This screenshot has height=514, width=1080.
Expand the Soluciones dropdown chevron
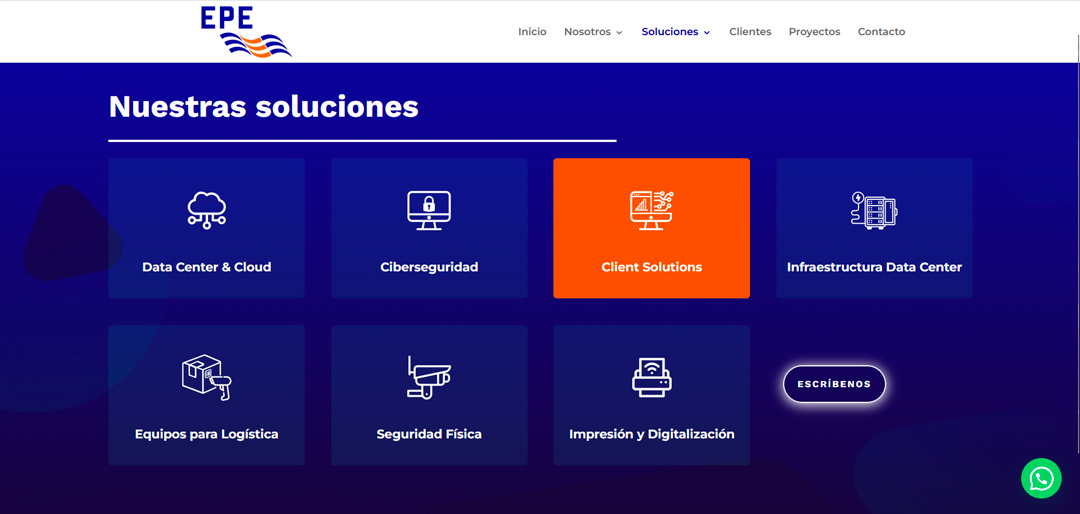click(707, 33)
